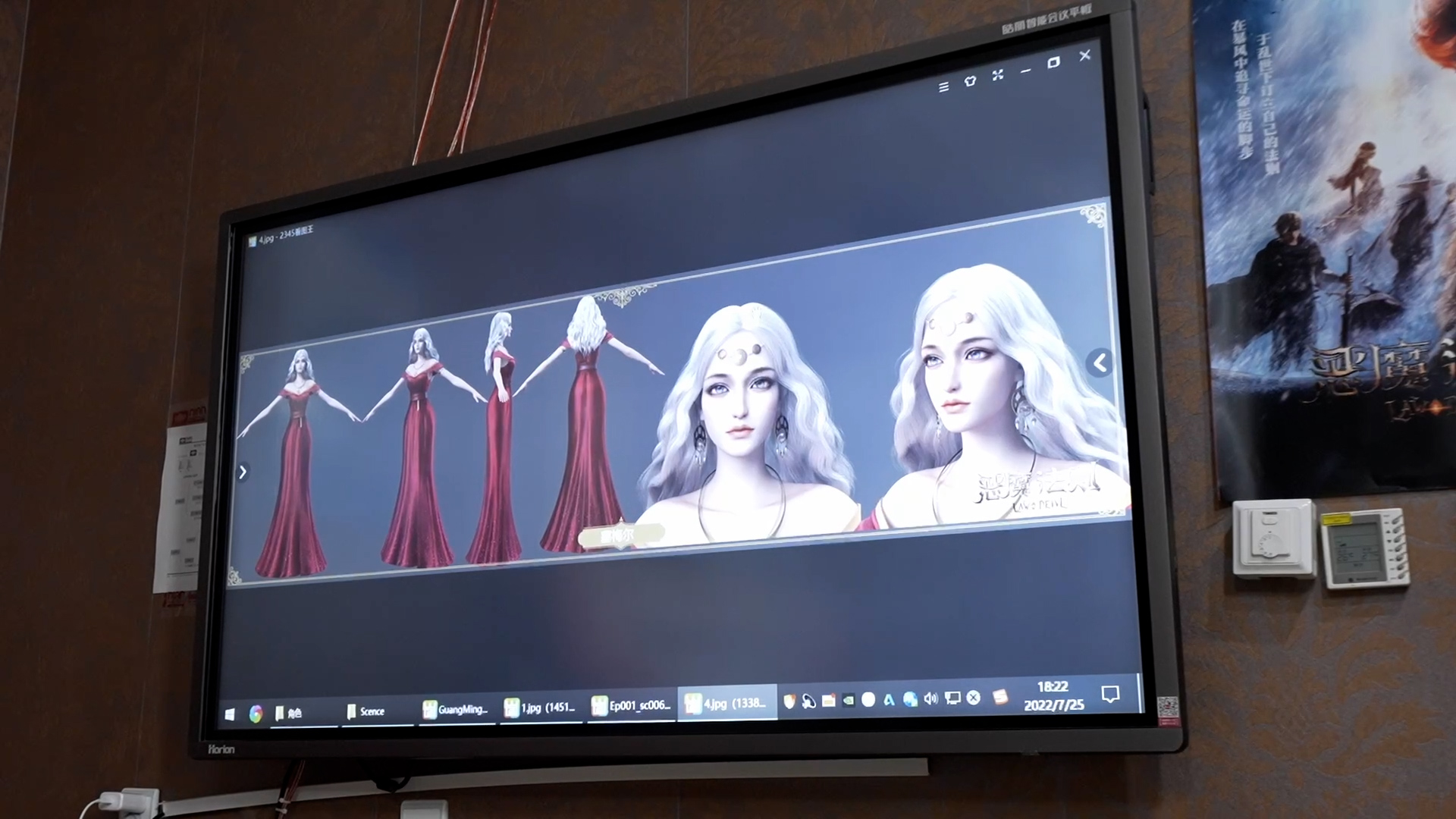The height and width of the screenshot is (819, 1456).
Task: Open the clock showing 18:22 2022/7/25
Action: coord(1053,695)
